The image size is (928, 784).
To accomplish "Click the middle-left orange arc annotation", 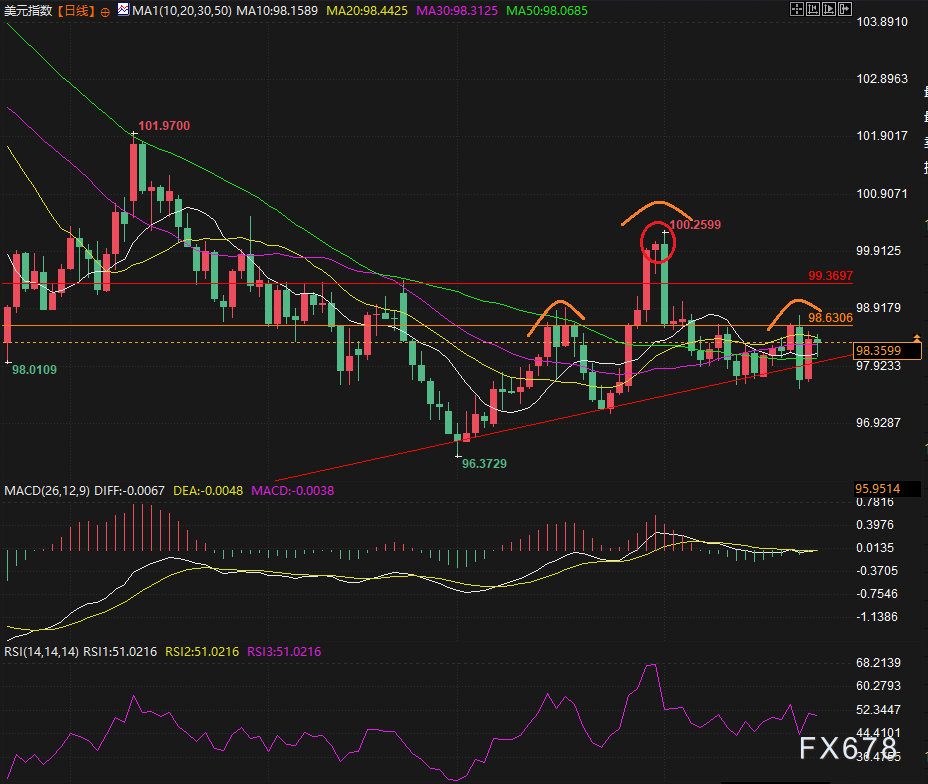I will [556, 313].
